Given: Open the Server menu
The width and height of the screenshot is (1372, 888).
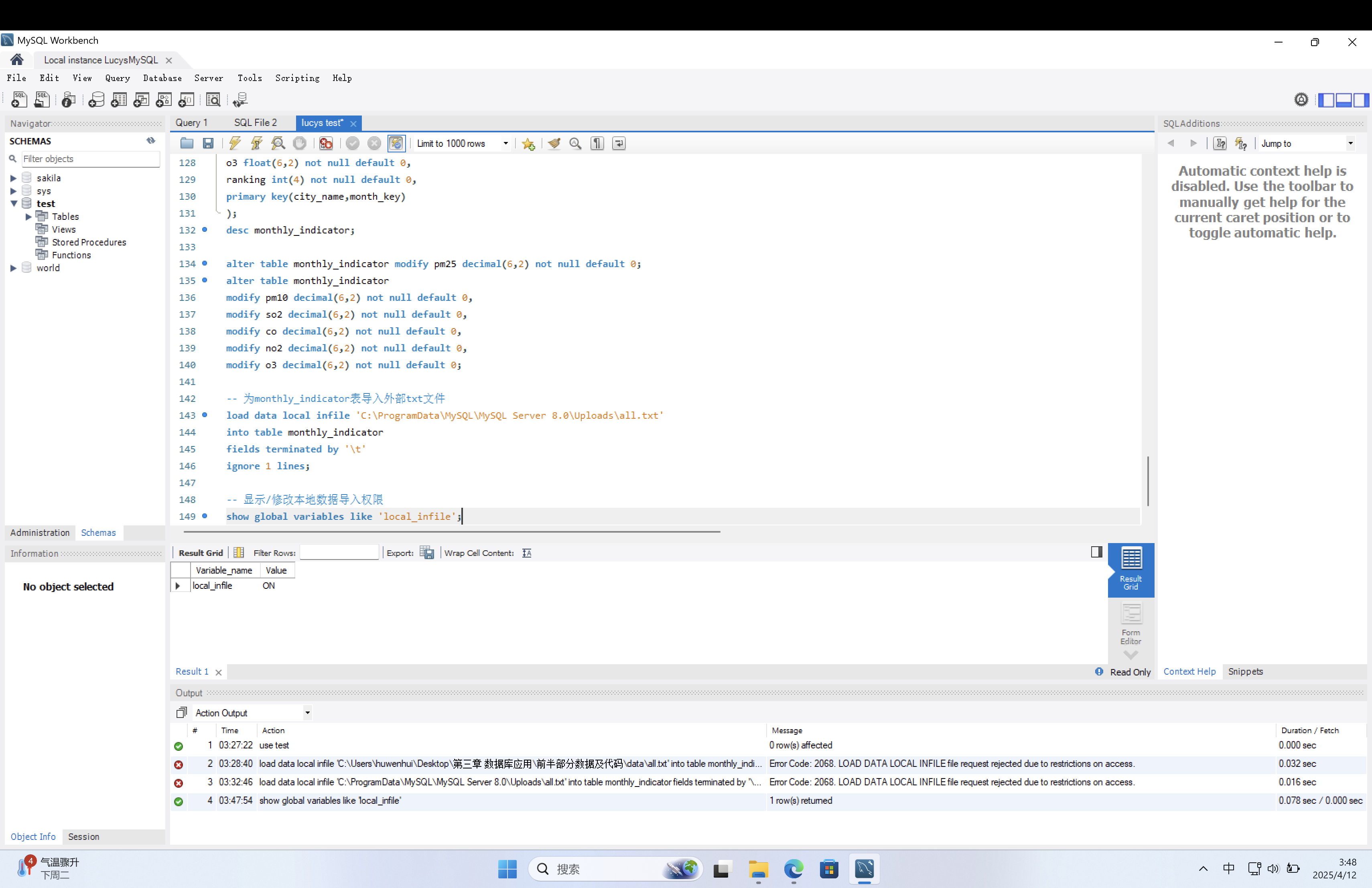Looking at the screenshot, I should (208, 78).
